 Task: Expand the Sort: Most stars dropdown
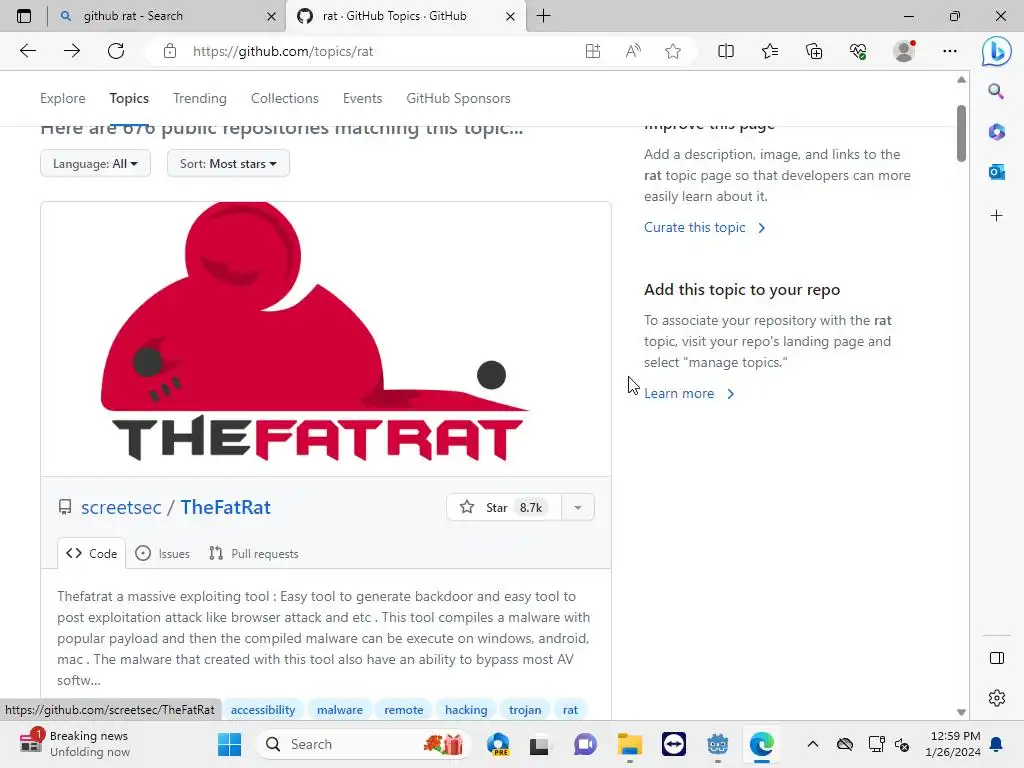[x=228, y=163]
